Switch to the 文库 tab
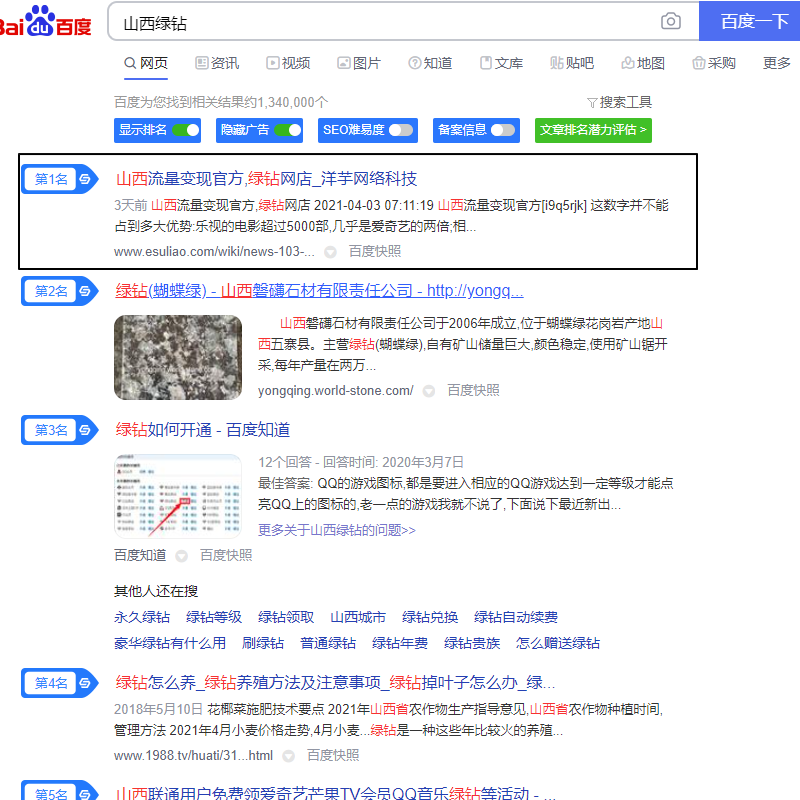 [502, 63]
